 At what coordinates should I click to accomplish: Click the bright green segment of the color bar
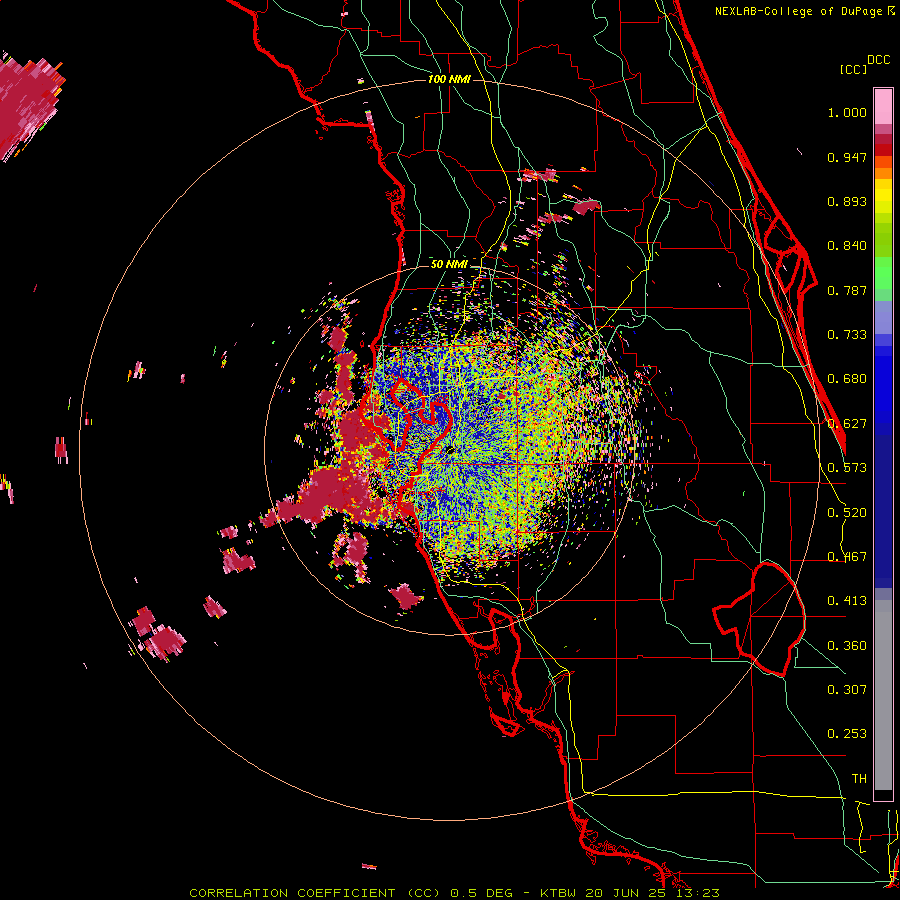883,273
